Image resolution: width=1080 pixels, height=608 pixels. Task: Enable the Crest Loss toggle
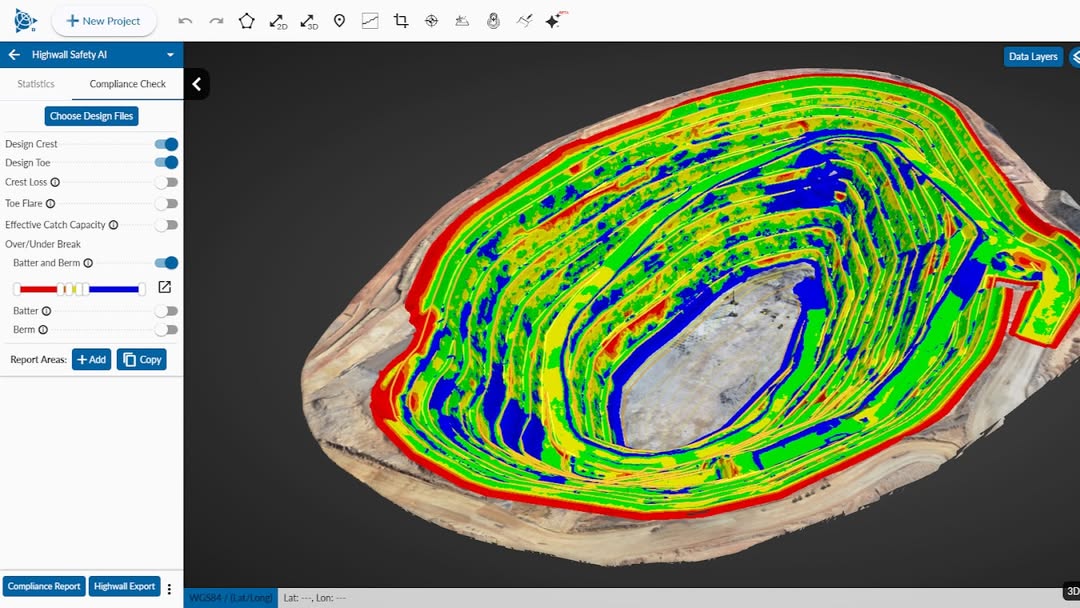point(166,183)
